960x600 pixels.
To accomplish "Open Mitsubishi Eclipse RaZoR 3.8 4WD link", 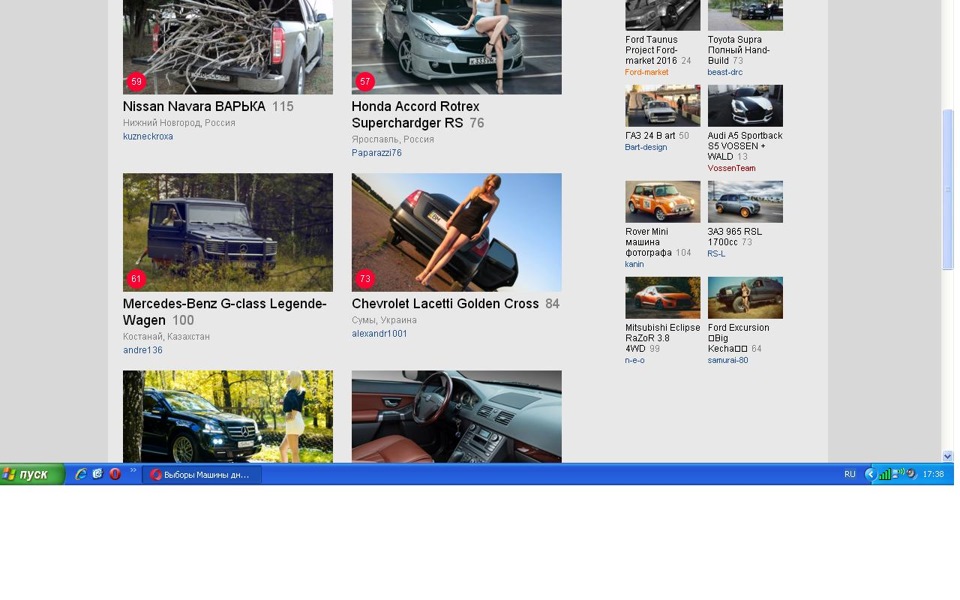I will pyautogui.click(x=662, y=338).
